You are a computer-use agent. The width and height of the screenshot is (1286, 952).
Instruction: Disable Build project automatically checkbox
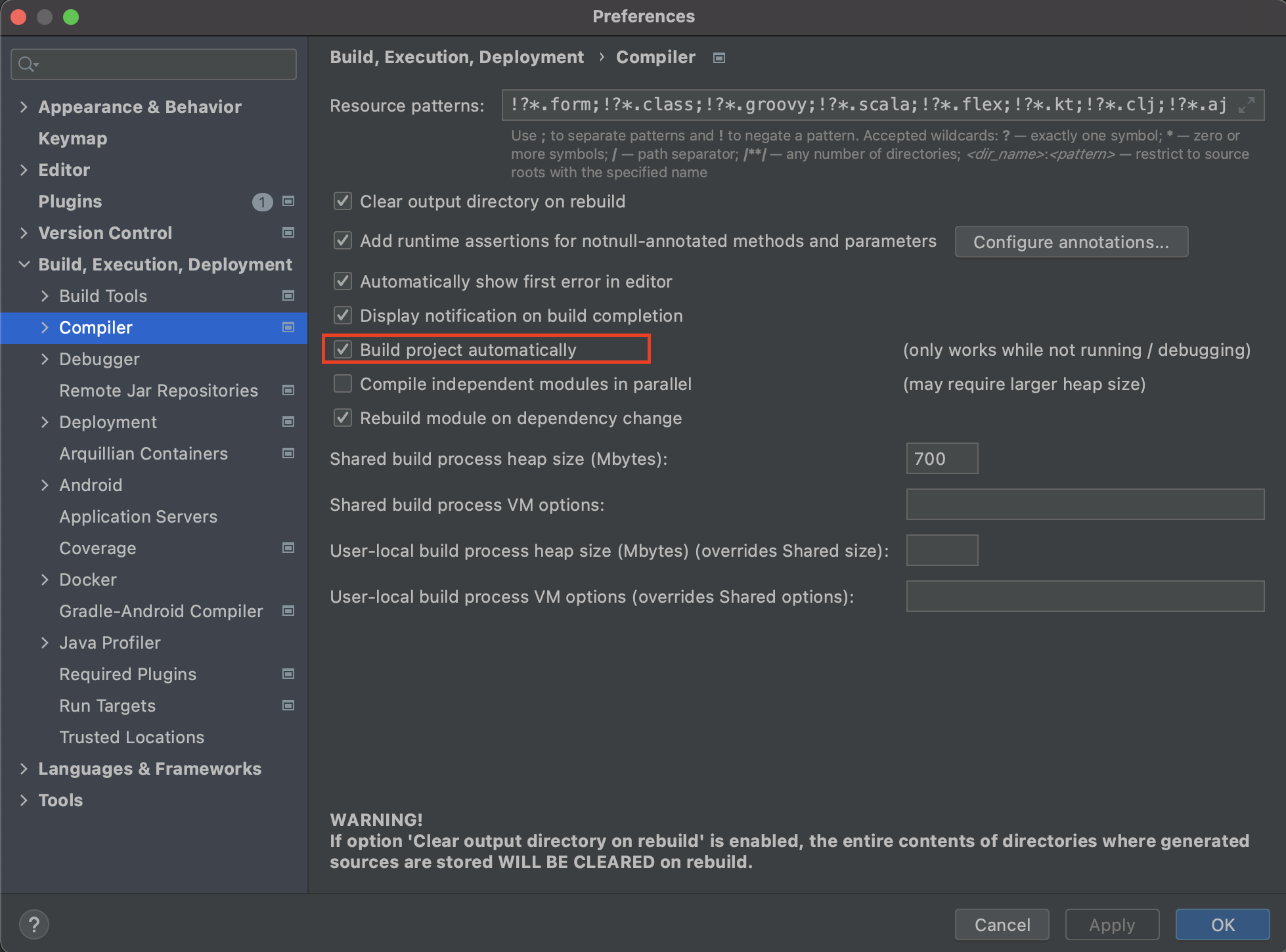point(343,349)
